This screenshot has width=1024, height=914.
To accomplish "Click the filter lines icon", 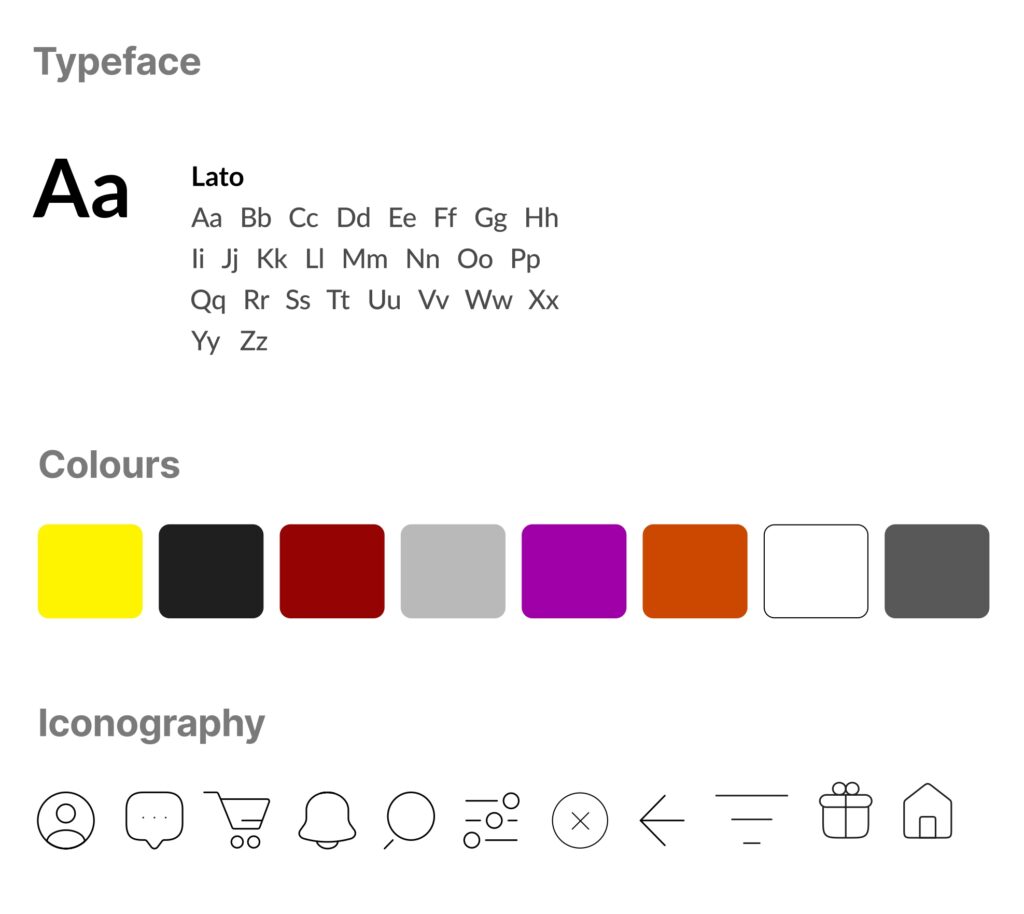I will (x=751, y=819).
